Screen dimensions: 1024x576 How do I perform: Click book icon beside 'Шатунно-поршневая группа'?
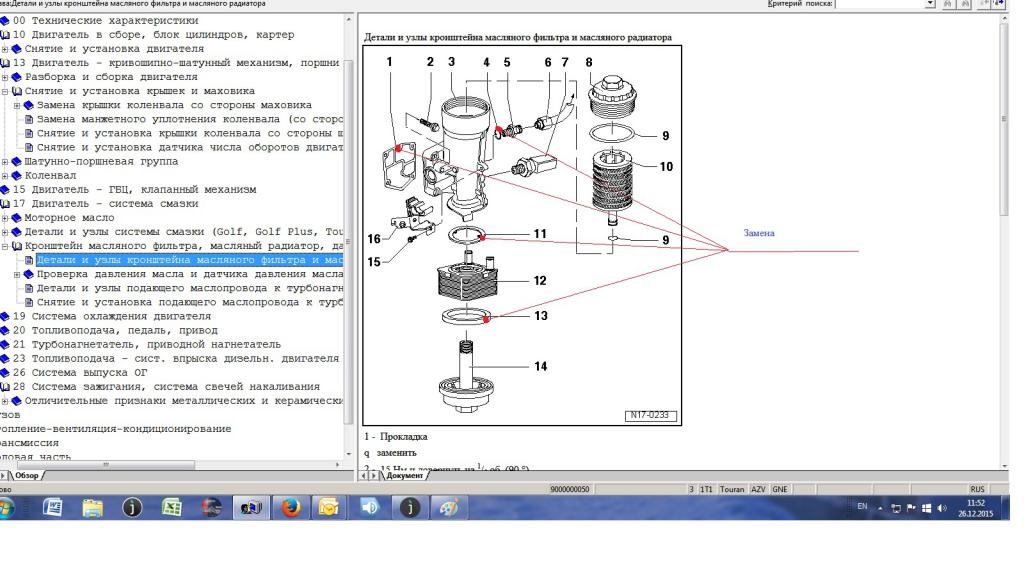pyautogui.click(x=17, y=161)
